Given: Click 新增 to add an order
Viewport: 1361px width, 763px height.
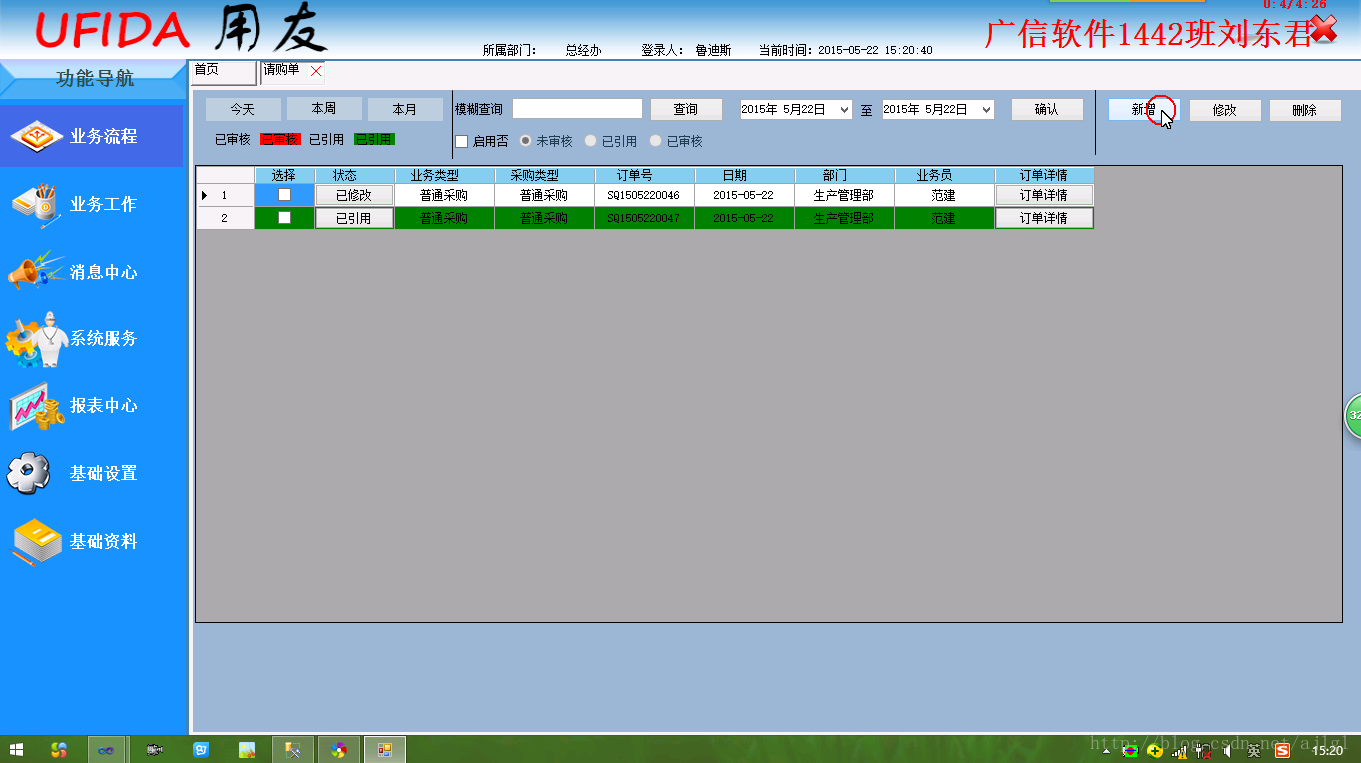Looking at the screenshot, I should pos(1144,110).
